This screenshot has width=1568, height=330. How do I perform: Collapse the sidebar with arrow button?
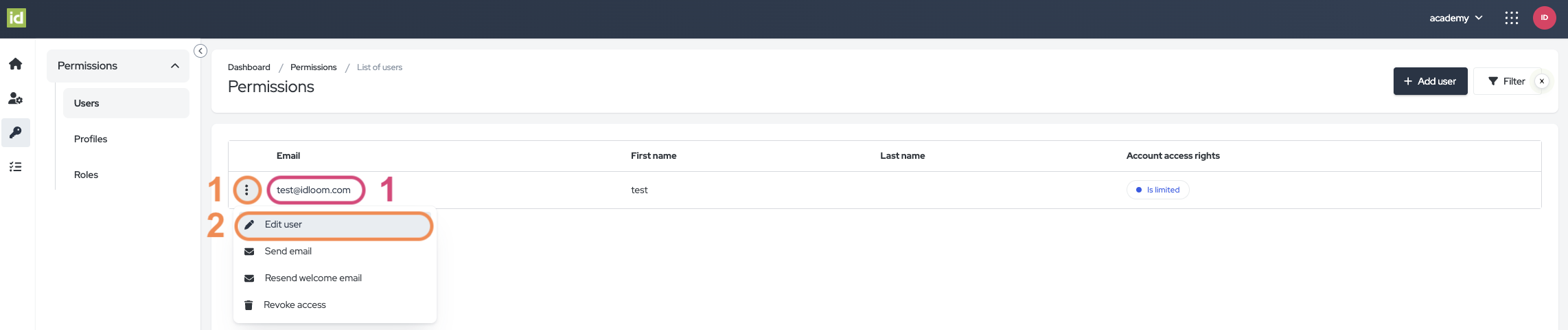(x=200, y=51)
